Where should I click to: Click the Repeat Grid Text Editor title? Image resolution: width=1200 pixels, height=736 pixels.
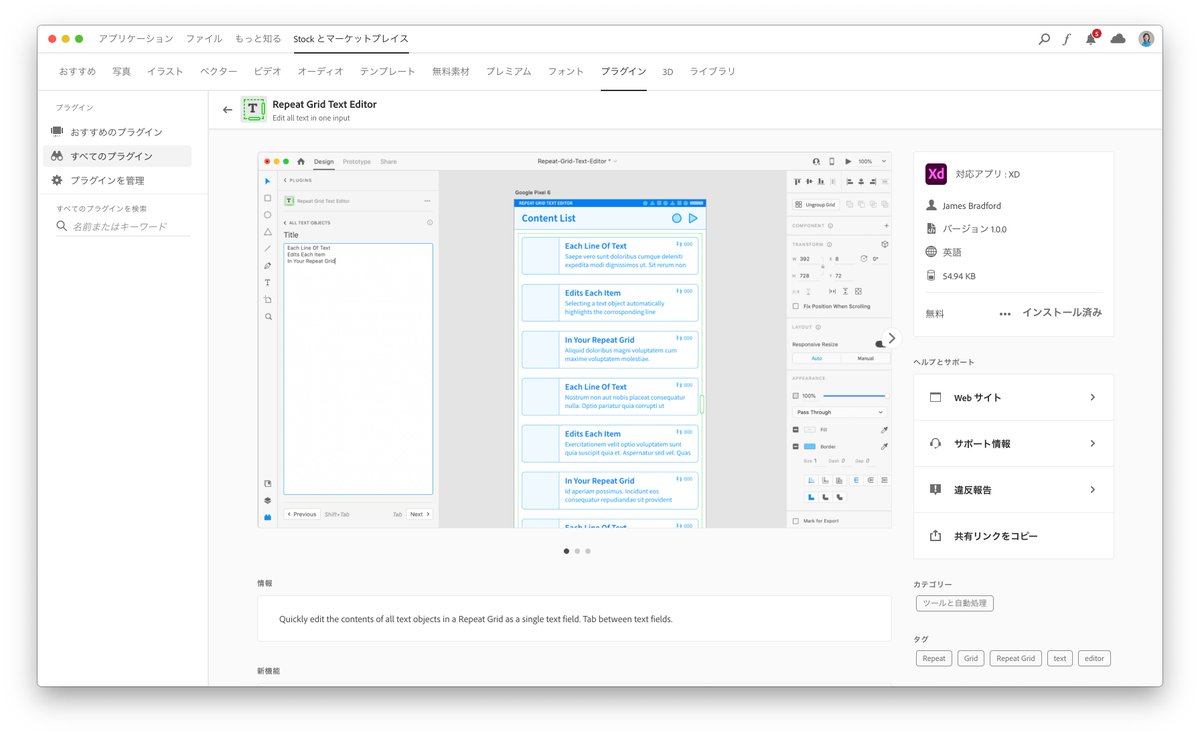(x=324, y=104)
